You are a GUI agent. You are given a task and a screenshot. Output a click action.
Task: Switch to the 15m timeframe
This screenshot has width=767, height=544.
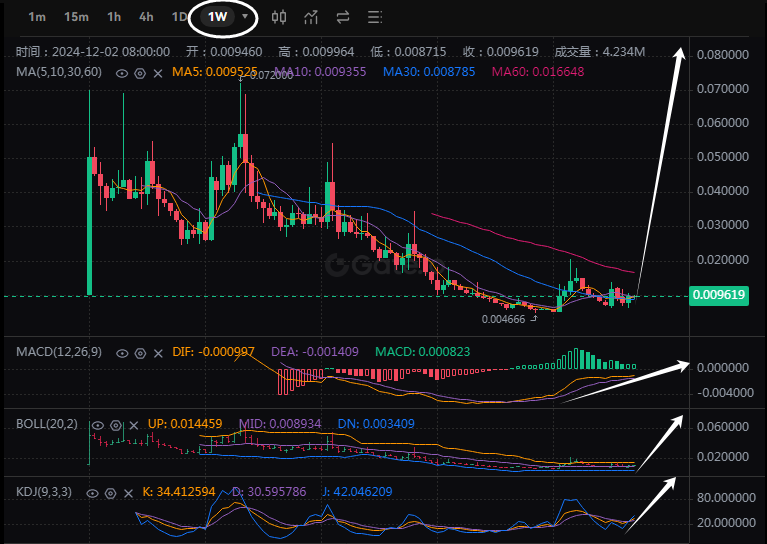coord(76,17)
